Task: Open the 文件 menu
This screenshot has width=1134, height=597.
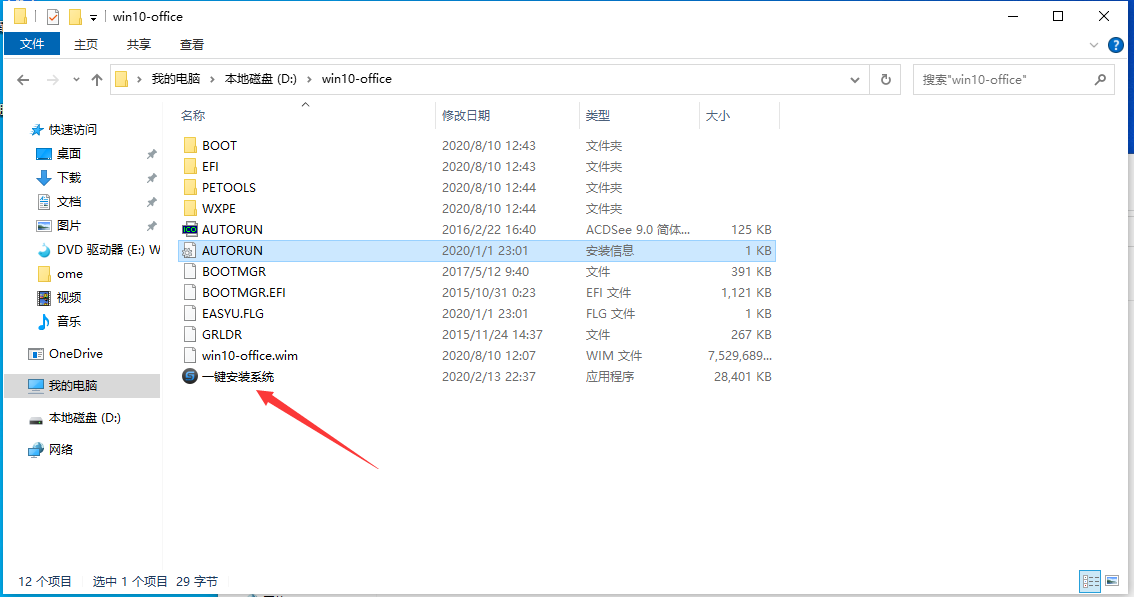Action: click(31, 44)
